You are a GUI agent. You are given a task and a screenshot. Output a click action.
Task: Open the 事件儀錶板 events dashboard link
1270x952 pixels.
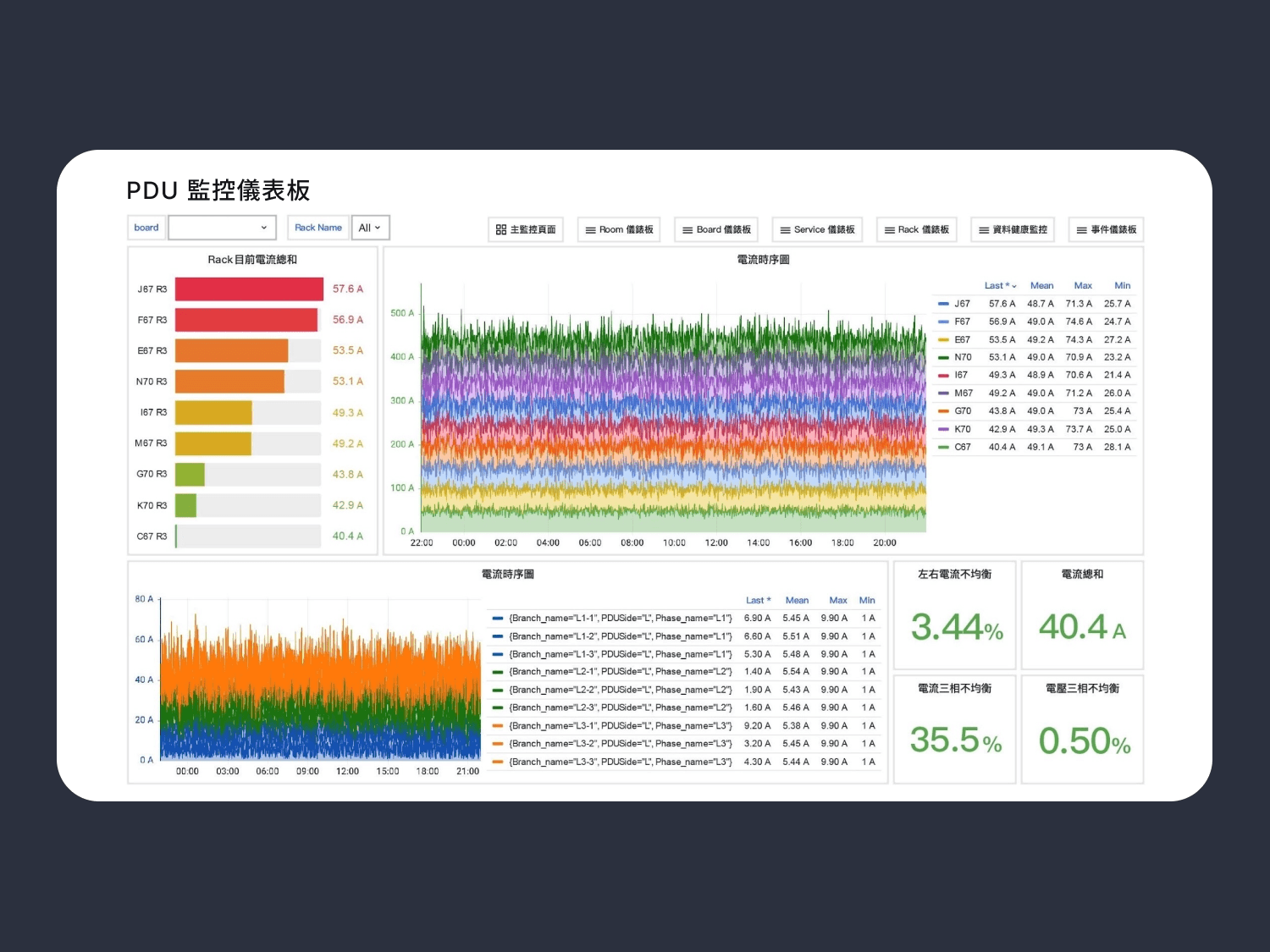tap(1106, 229)
